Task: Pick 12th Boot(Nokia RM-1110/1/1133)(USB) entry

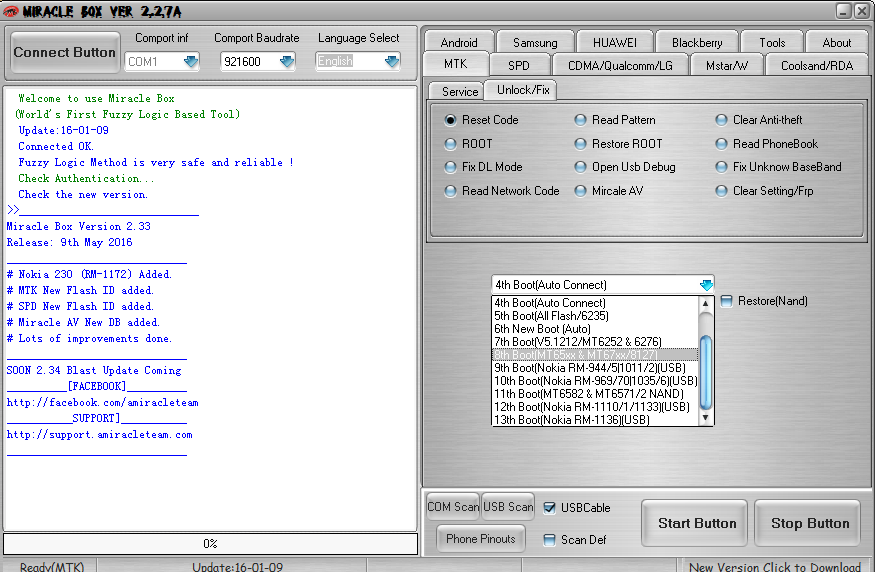Action: pyautogui.click(x=595, y=407)
